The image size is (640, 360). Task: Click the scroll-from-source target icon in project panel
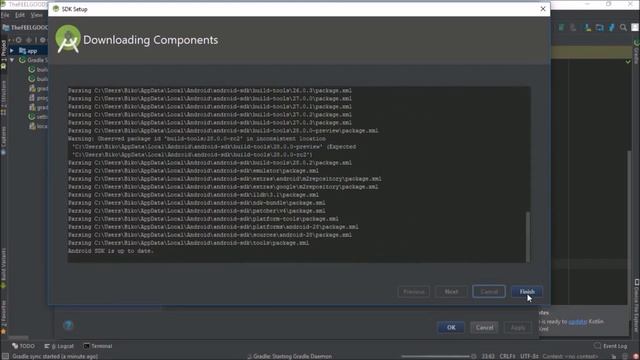[x=18, y=40]
